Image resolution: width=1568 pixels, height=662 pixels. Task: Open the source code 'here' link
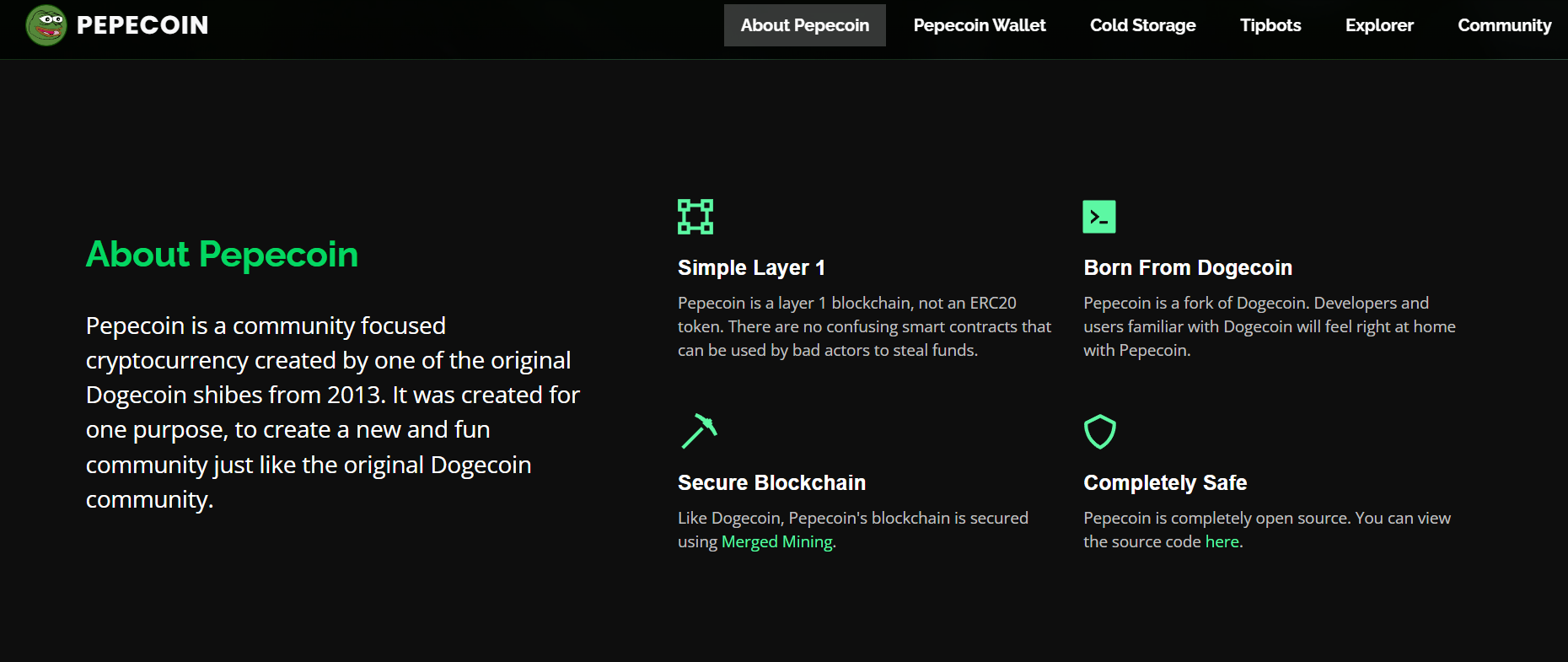click(1222, 541)
